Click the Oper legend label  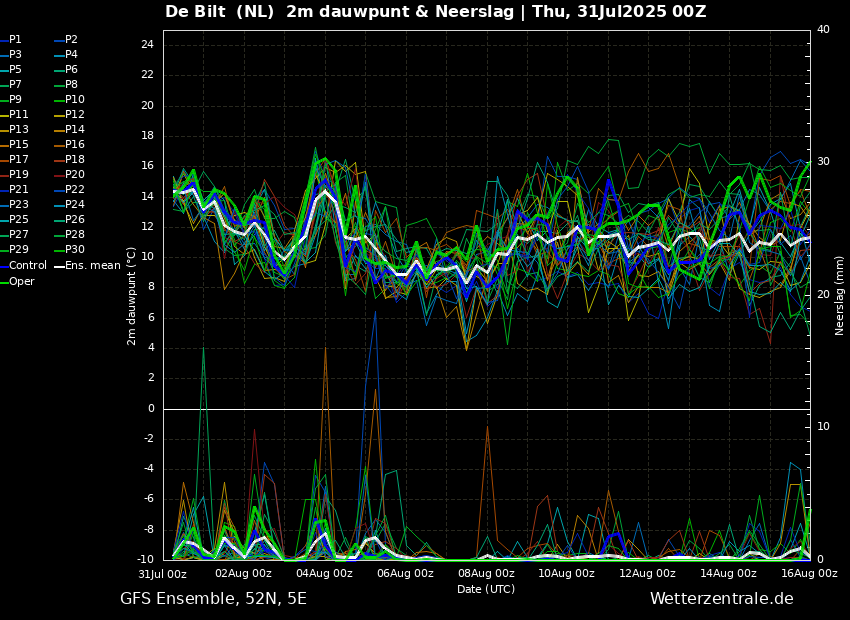(22, 281)
